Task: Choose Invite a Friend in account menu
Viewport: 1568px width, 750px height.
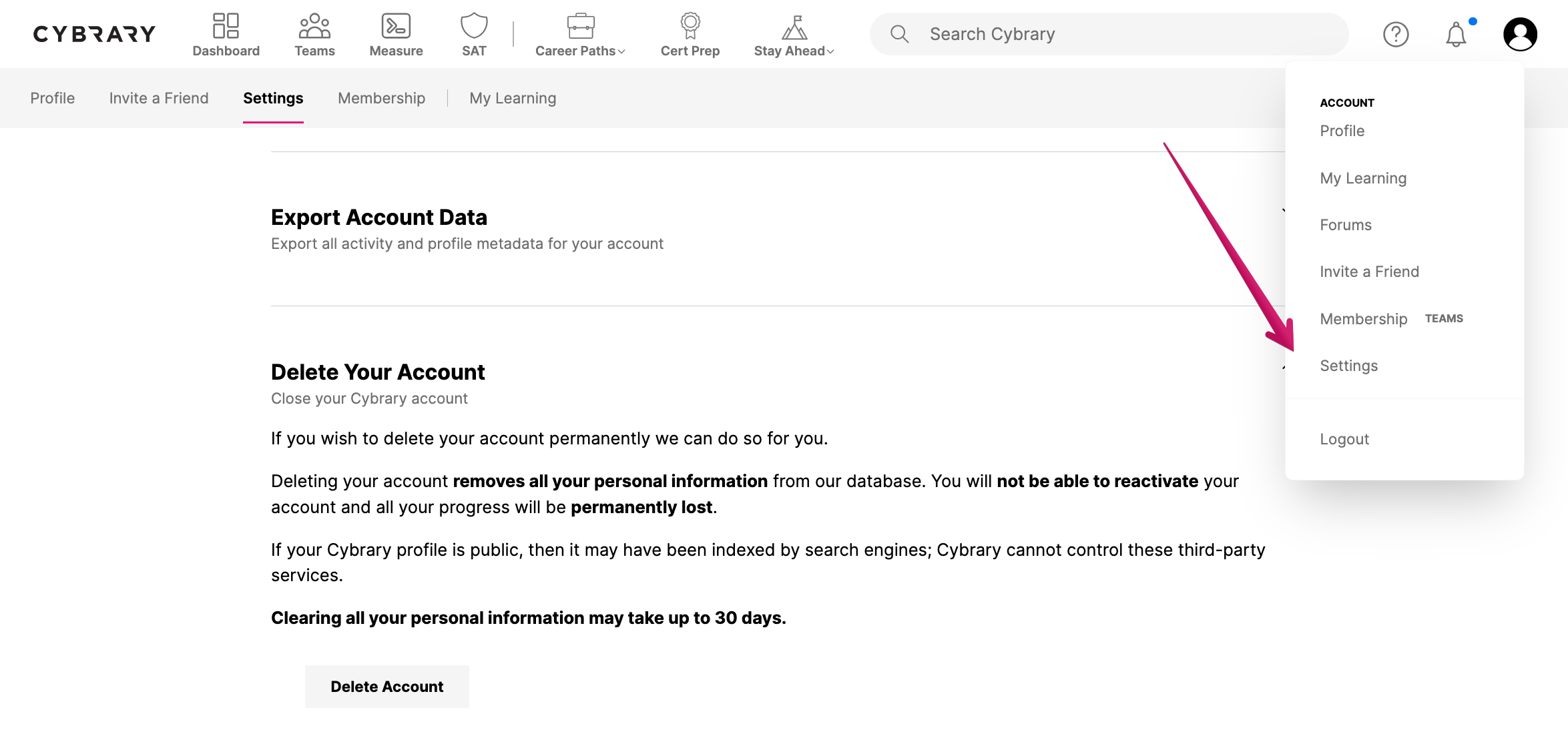Action: (x=1369, y=272)
